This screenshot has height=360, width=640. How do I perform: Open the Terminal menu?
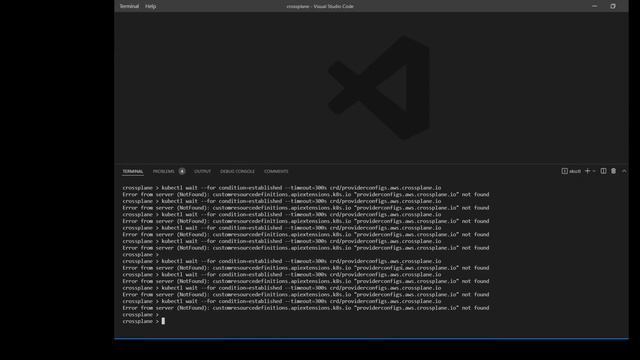click(129, 6)
